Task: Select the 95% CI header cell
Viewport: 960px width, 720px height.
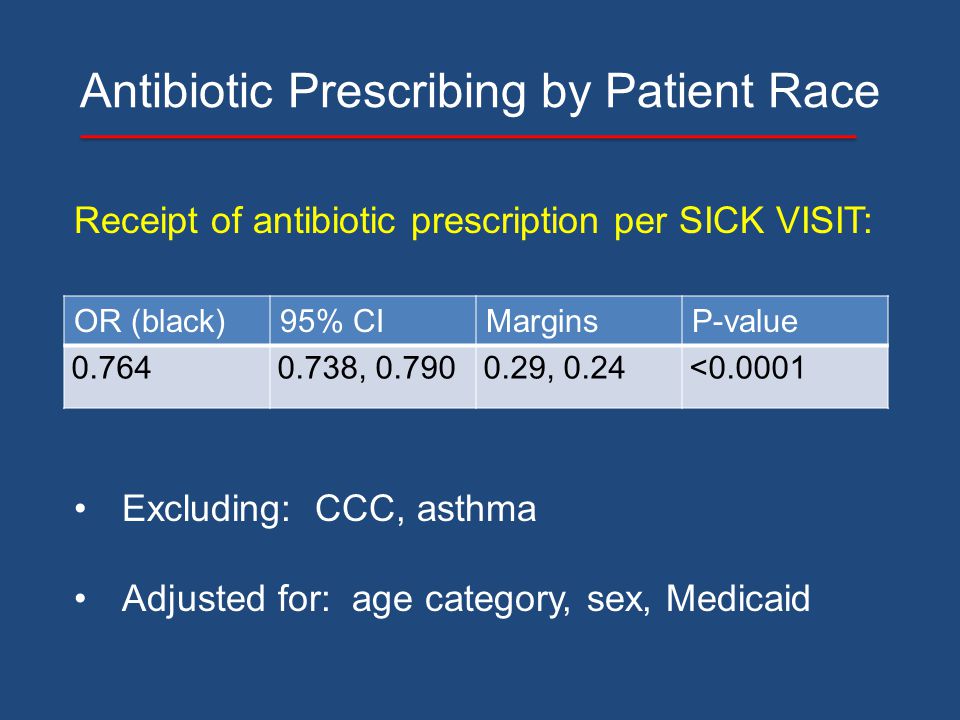Action: tap(372, 320)
